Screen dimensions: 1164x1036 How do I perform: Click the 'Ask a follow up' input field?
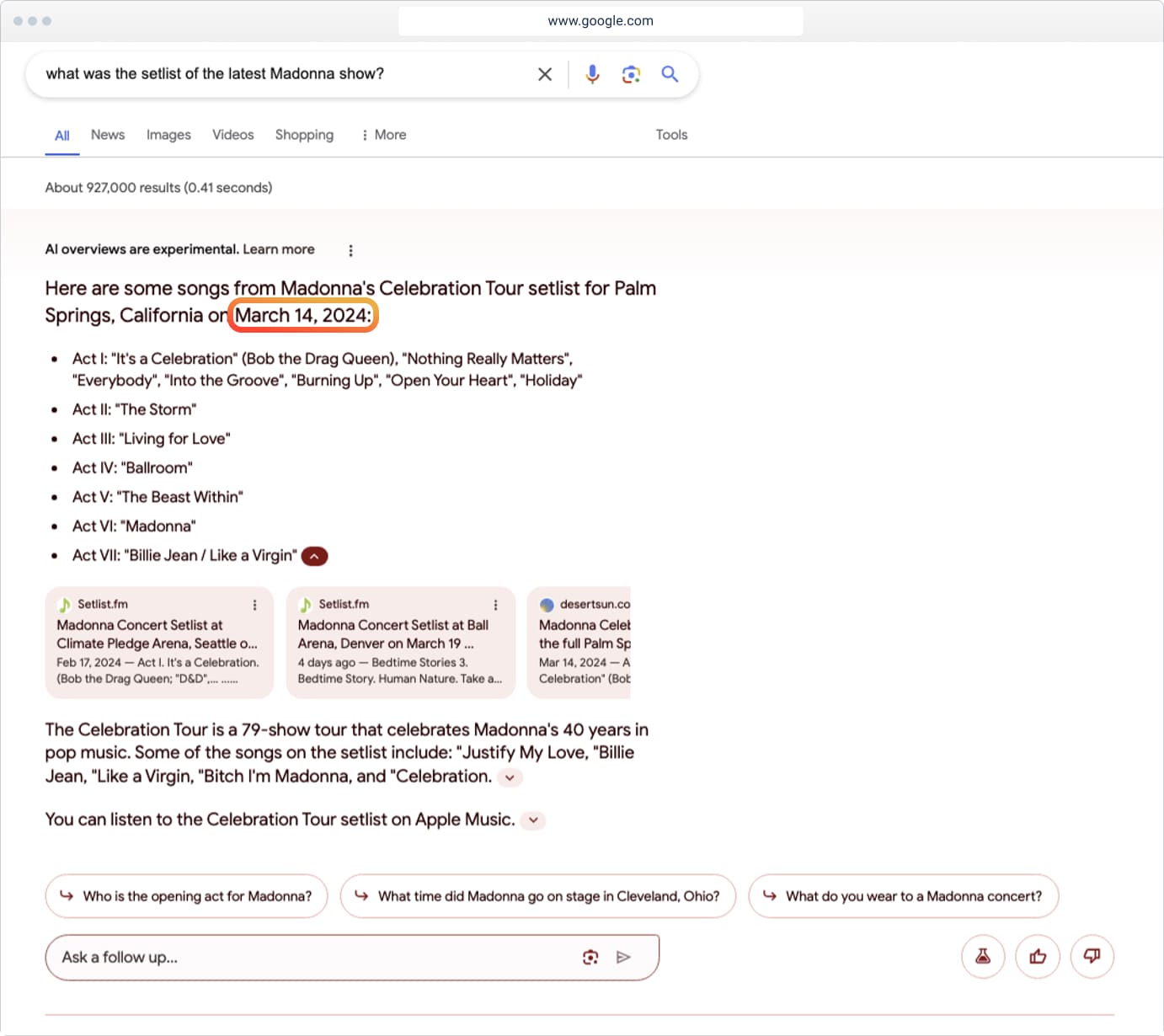[x=312, y=957]
